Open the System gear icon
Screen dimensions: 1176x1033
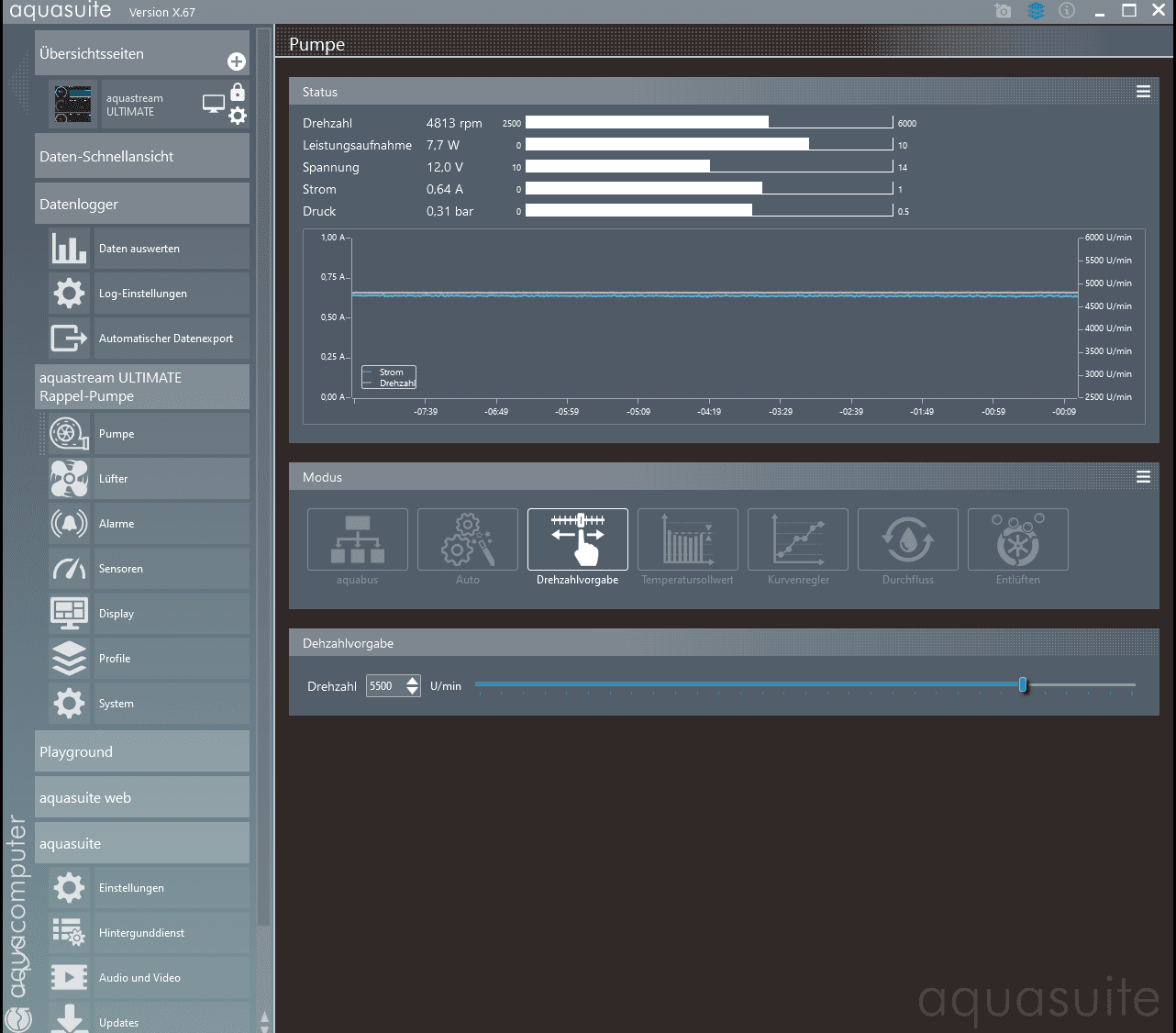click(69, 704)
